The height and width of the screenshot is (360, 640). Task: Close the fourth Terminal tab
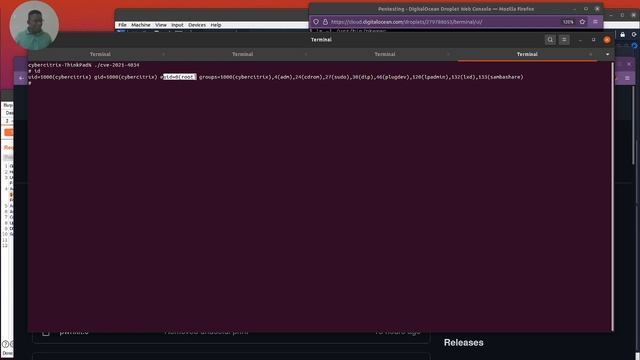[591, 54]
